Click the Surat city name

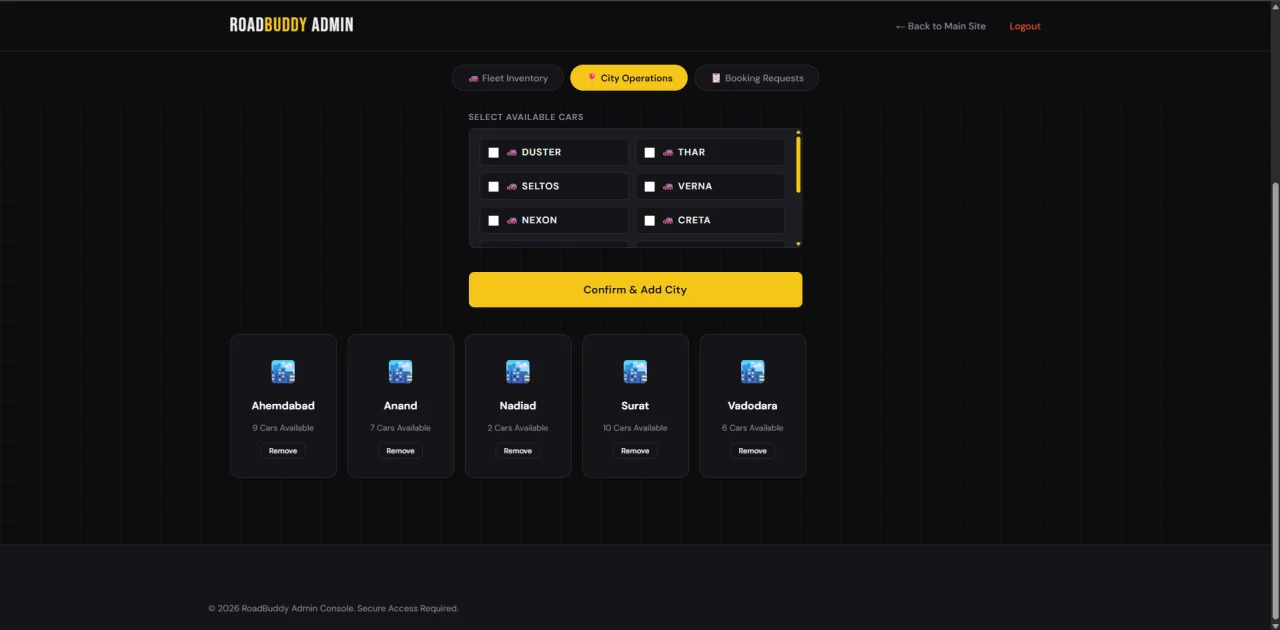pos(635,406)
